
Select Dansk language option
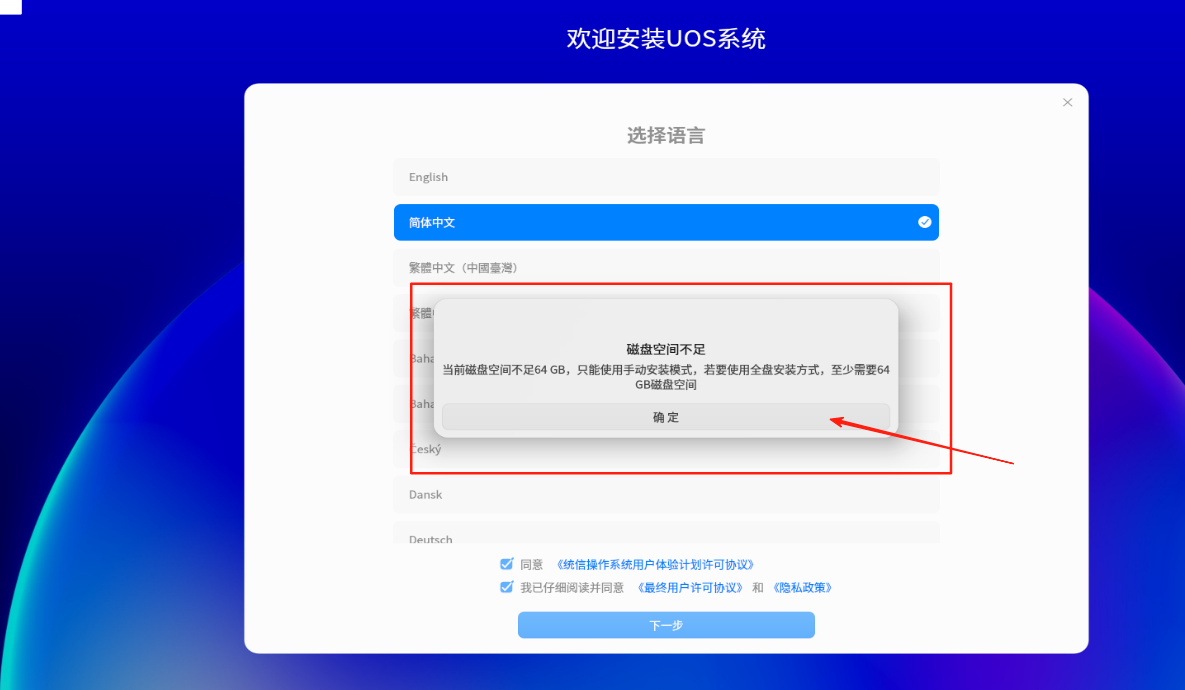pos(666,494)
